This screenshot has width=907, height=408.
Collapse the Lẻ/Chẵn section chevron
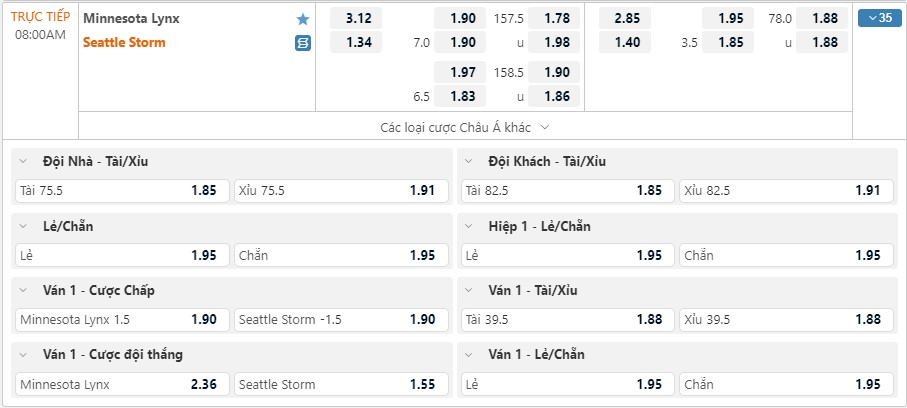(x=23, y=226)
